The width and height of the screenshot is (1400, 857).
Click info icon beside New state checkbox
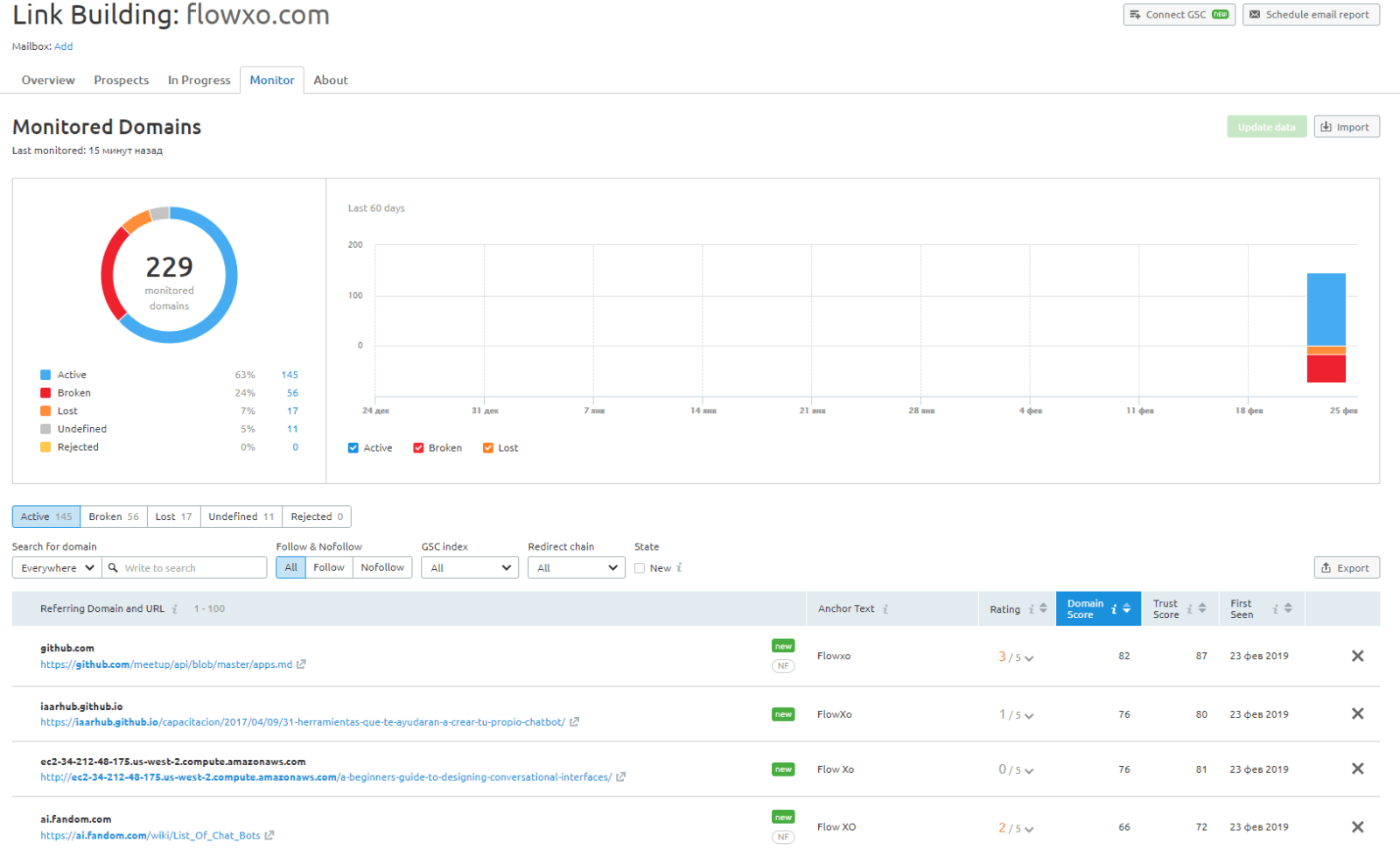[x=680, y=567]
